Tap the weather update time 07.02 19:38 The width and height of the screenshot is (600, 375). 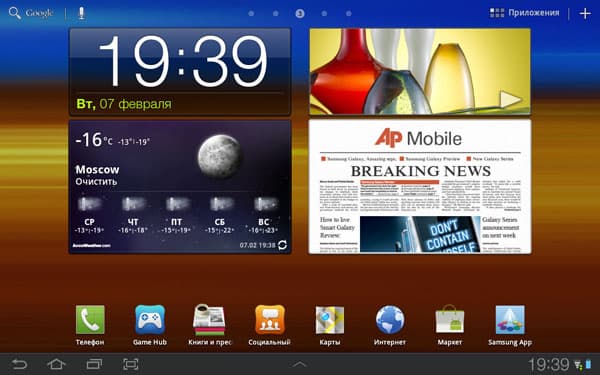[258, 245]
